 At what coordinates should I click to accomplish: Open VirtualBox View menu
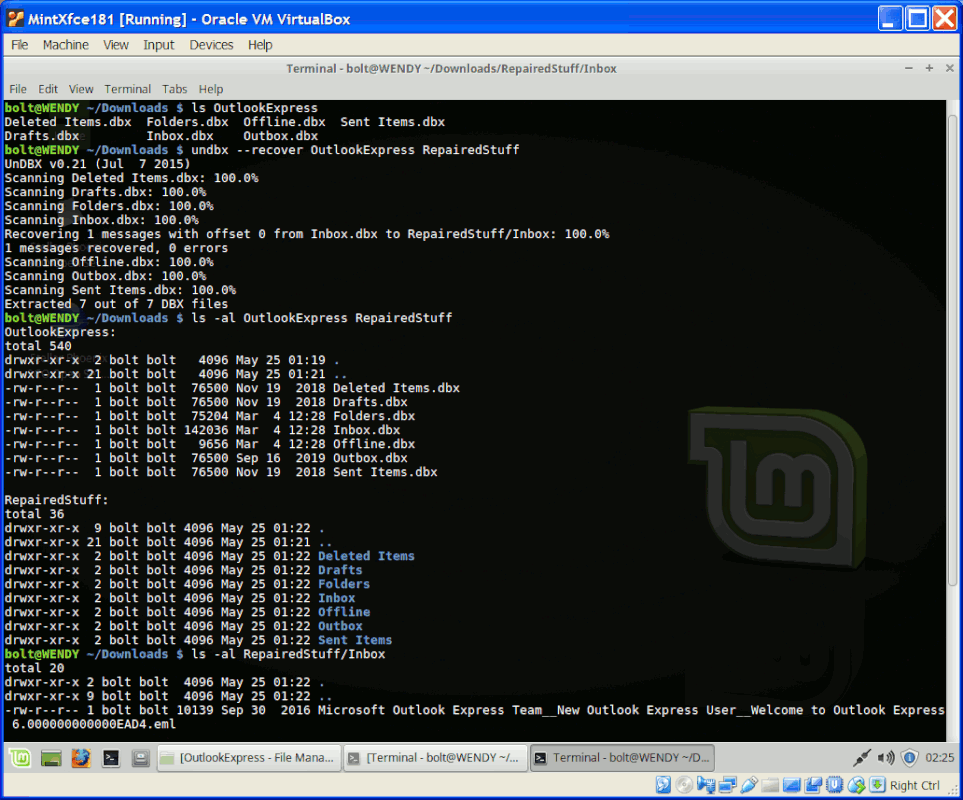tap(115, 45)
